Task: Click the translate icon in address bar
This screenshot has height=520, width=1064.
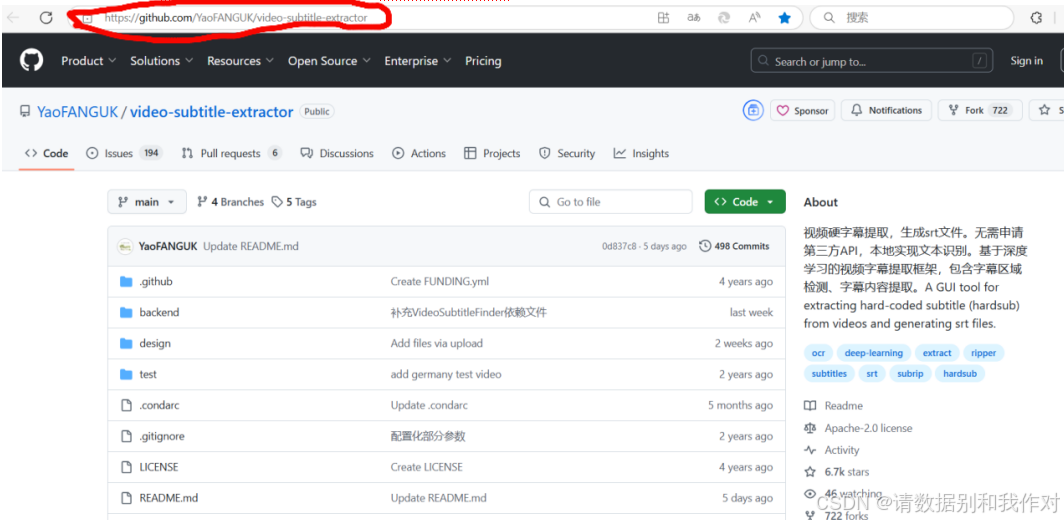Action: click(694, 18)
